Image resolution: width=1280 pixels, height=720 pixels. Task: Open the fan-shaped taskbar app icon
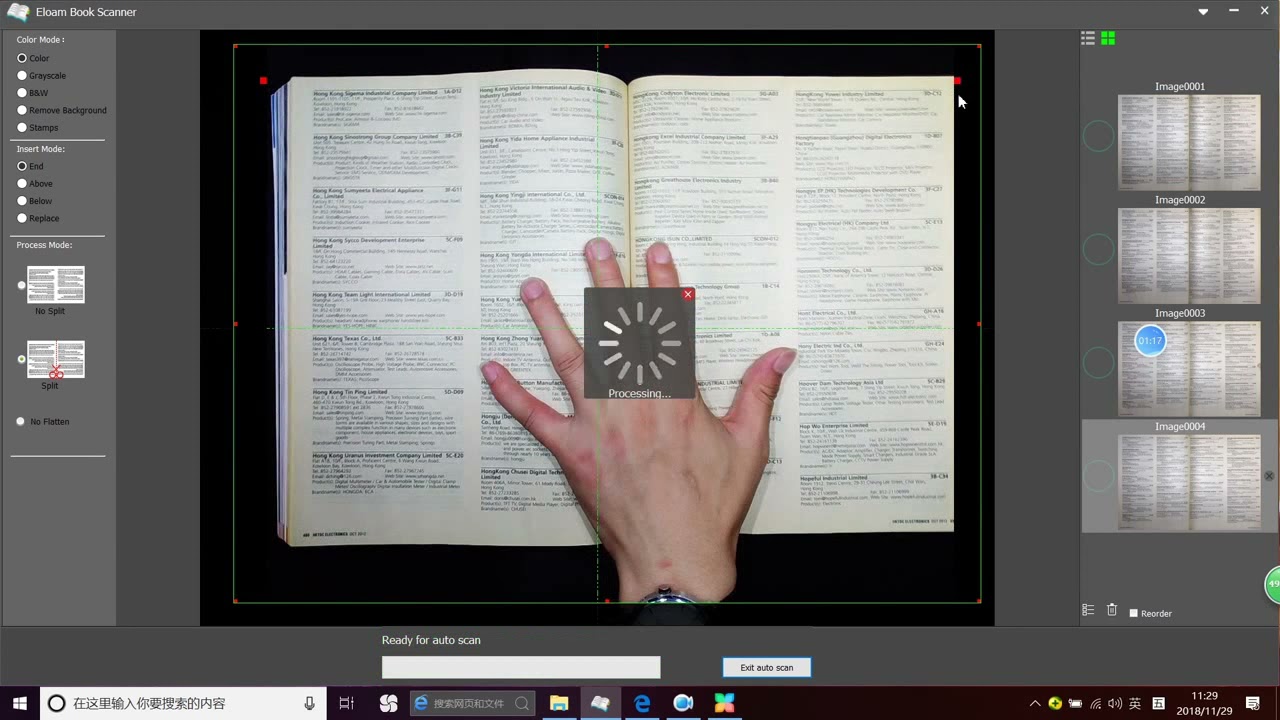(389, 703)
